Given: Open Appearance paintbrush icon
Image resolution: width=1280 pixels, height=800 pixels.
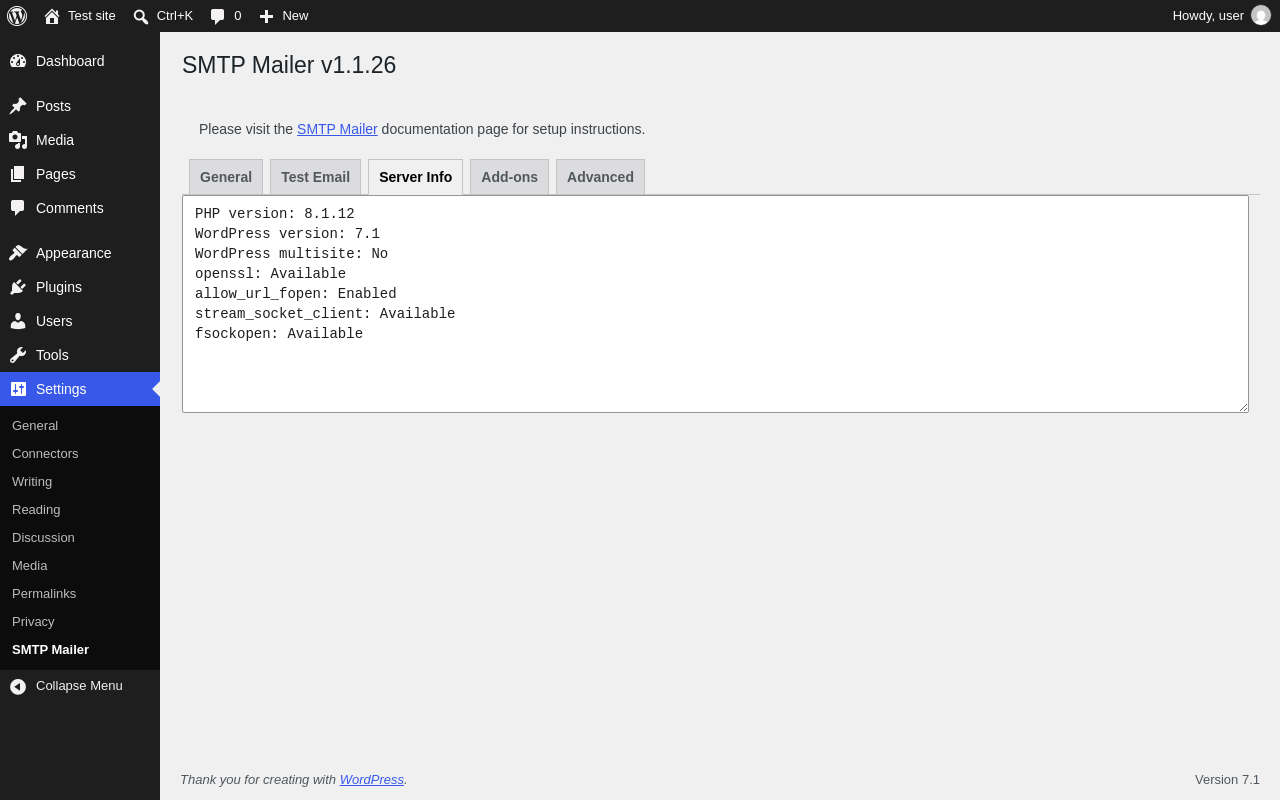Looking at the screenshot, I should click(18, 253).
